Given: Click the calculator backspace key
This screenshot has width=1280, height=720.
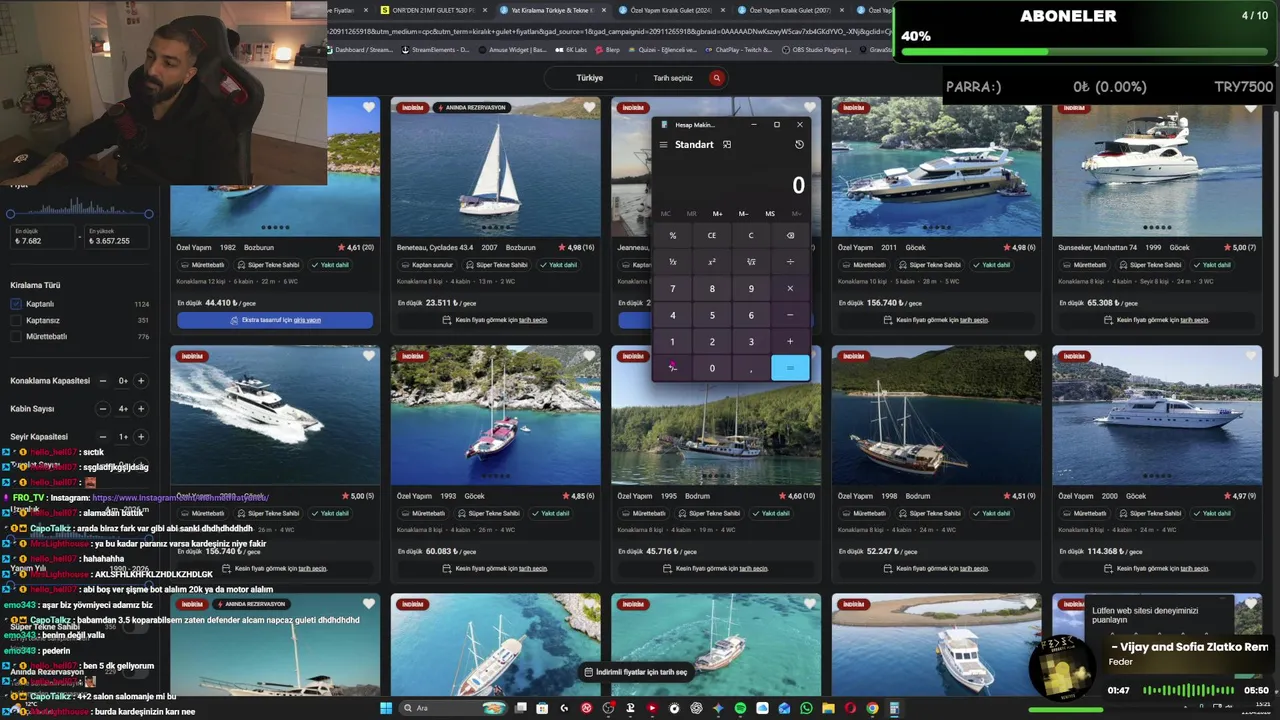Looking at the screenshot, I should [790, 236].
